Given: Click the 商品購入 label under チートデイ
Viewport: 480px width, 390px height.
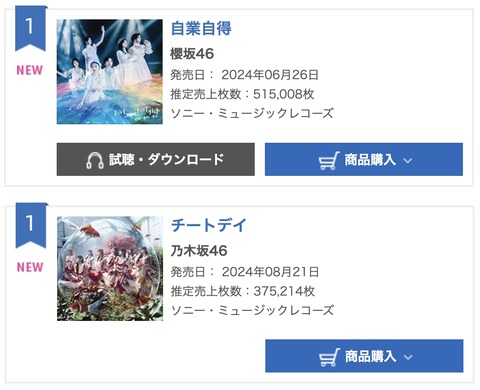Looking at the screenshot, I should pos(370,357).
